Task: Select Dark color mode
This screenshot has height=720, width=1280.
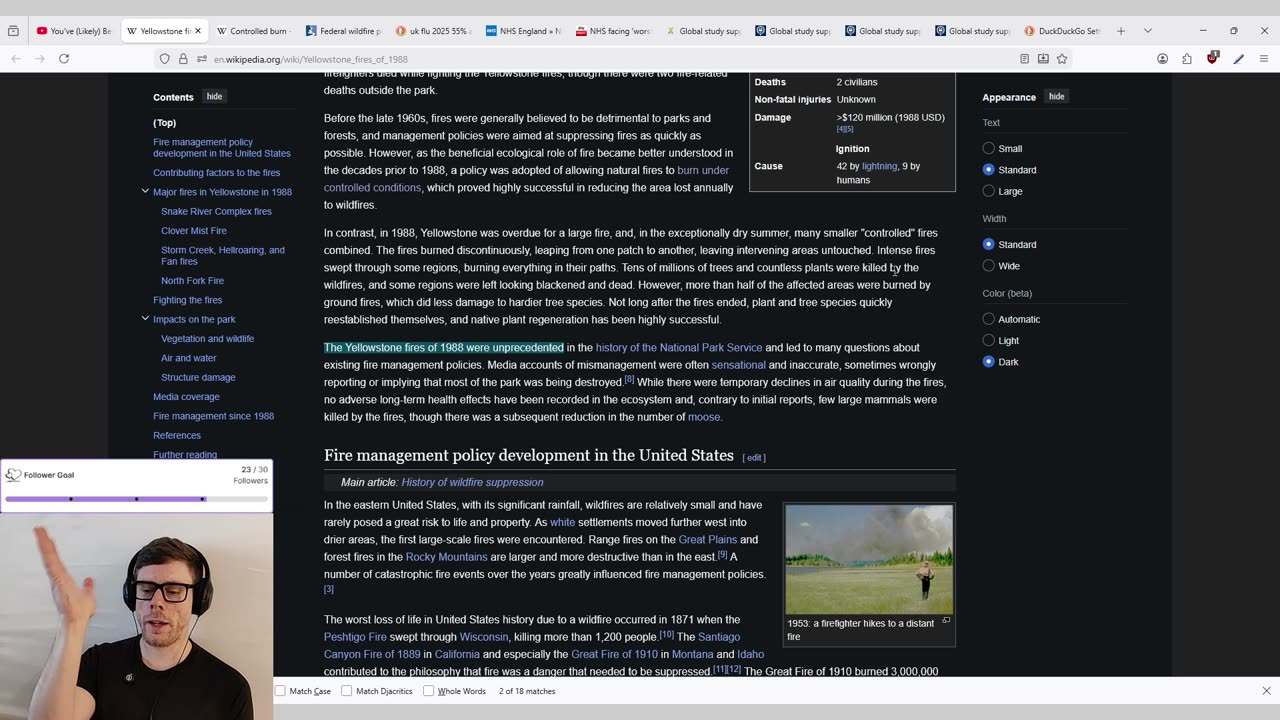Action: click(x=989, y=362)
